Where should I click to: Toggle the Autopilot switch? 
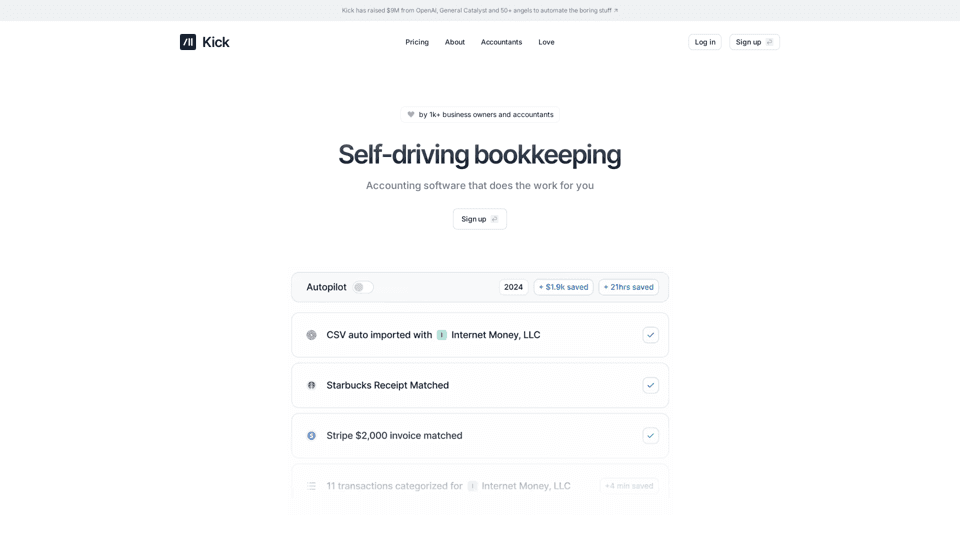click(362, 287)
